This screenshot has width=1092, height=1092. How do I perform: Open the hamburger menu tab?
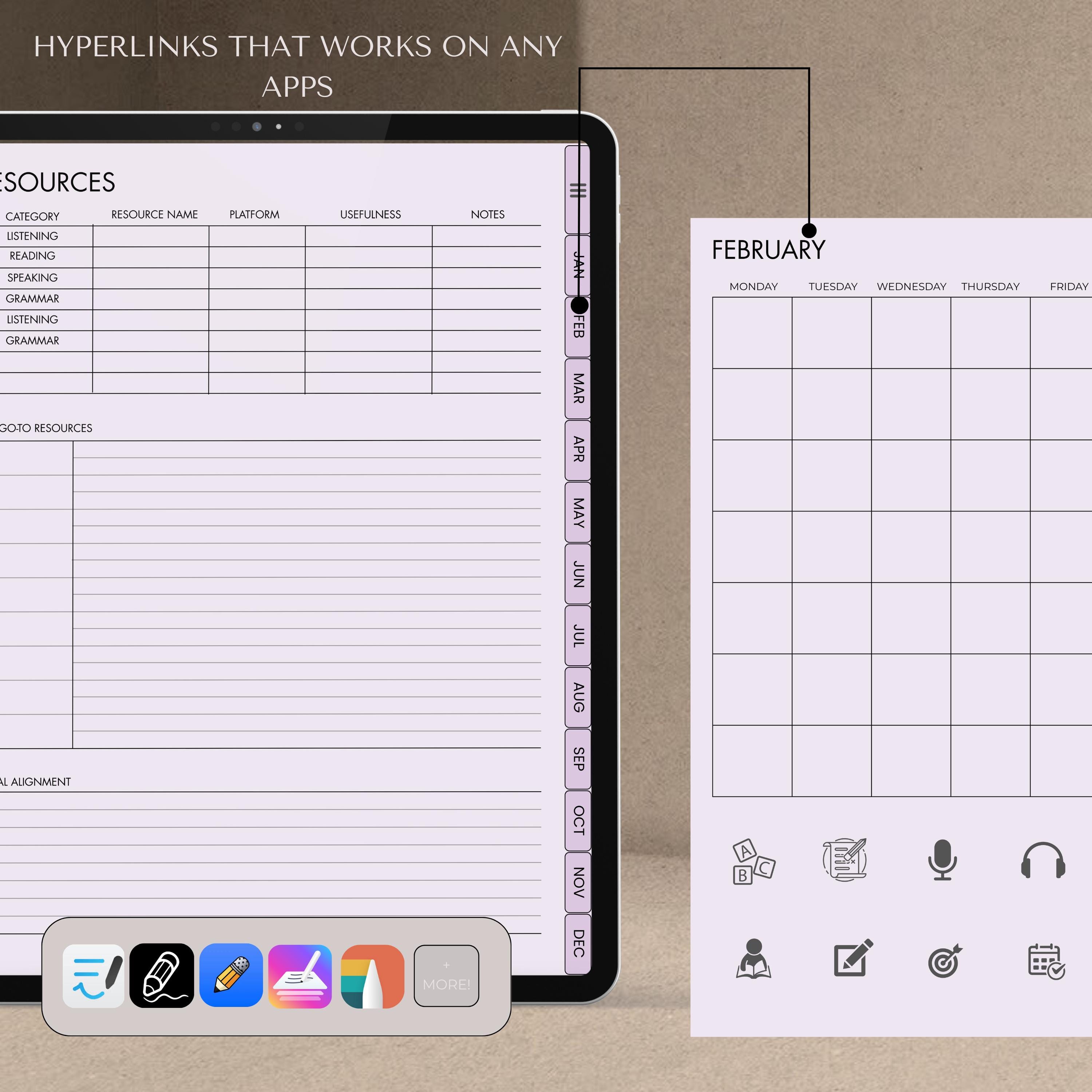click(578, 190)
